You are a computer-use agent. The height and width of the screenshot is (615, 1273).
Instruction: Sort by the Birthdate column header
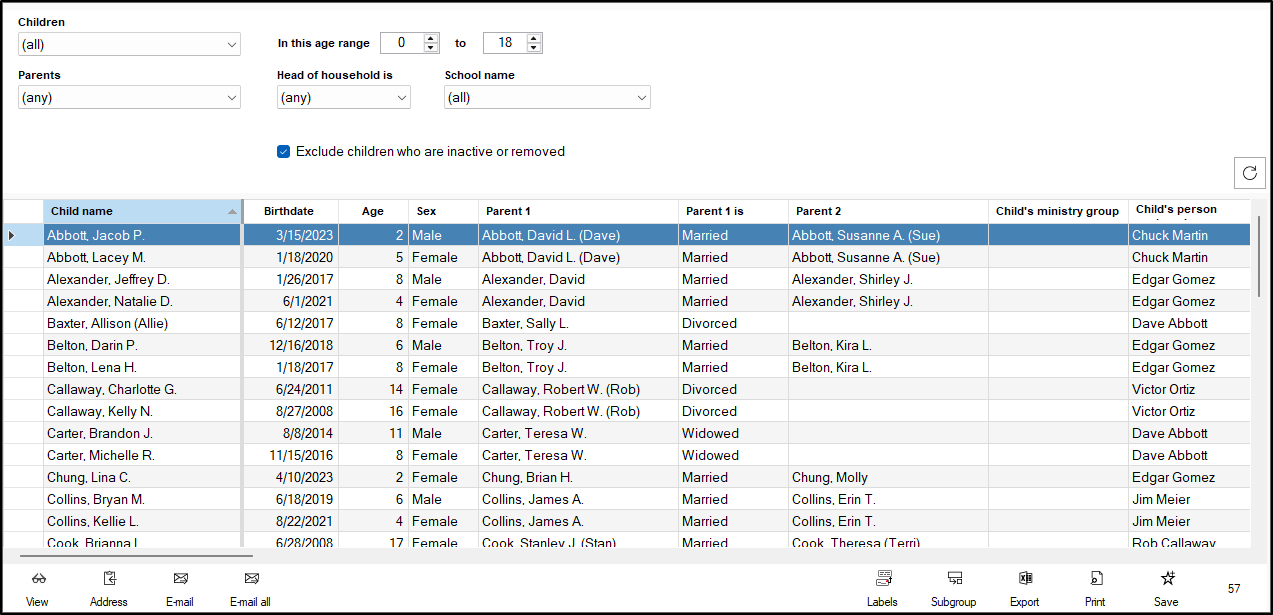click(289, 212)
